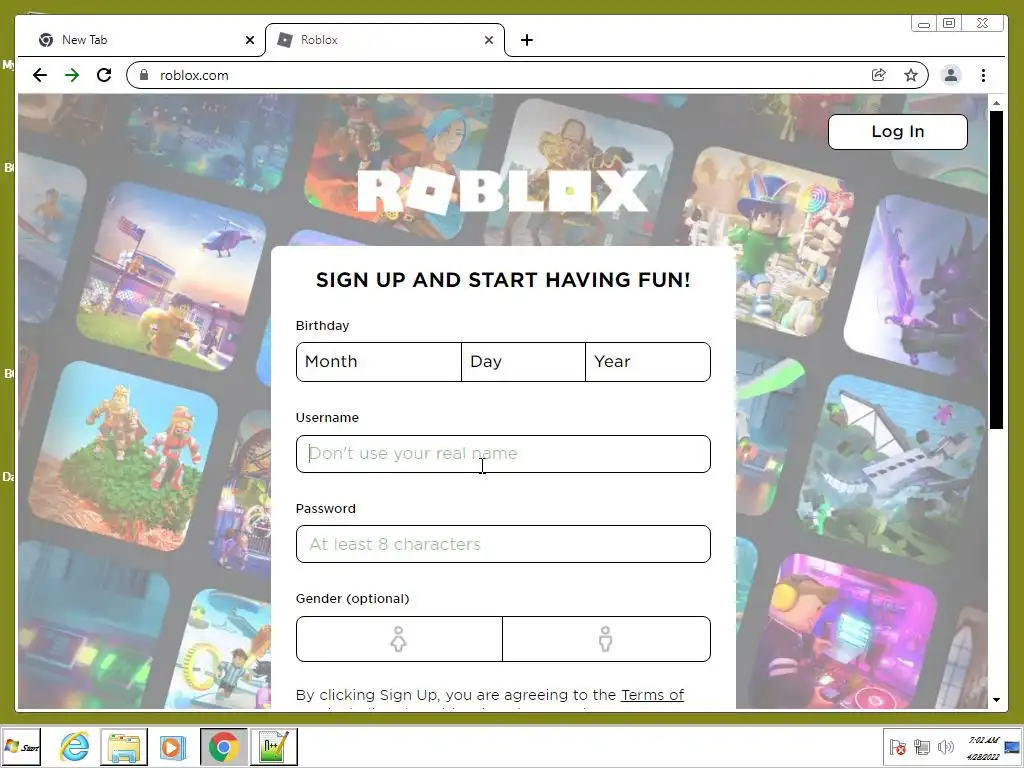This screenshot has width=1024, height=768.
Task: Click the page scroll down arrow
Action: [996, 699]
